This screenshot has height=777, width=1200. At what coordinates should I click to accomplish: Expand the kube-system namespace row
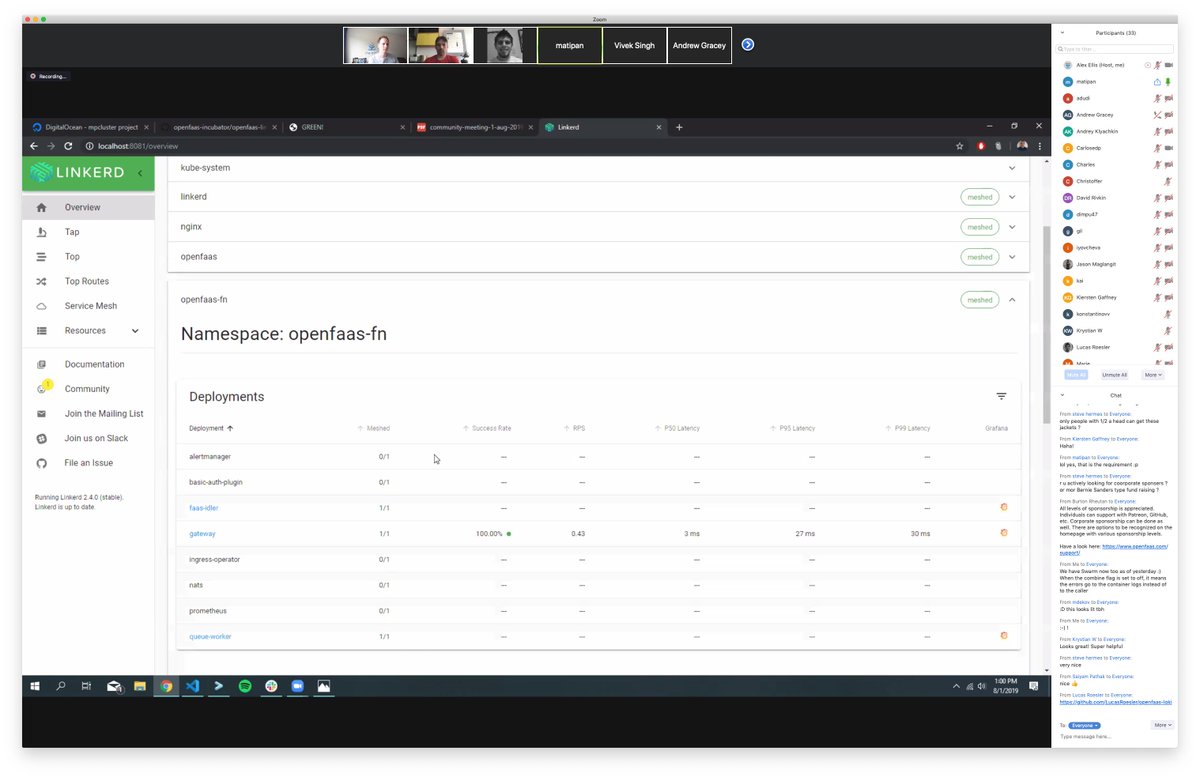click(1012, 168)
